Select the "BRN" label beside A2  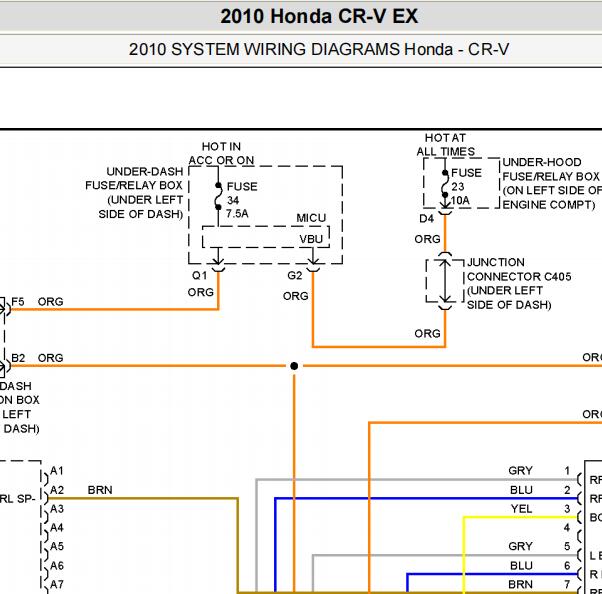click(x=100, y=490)
